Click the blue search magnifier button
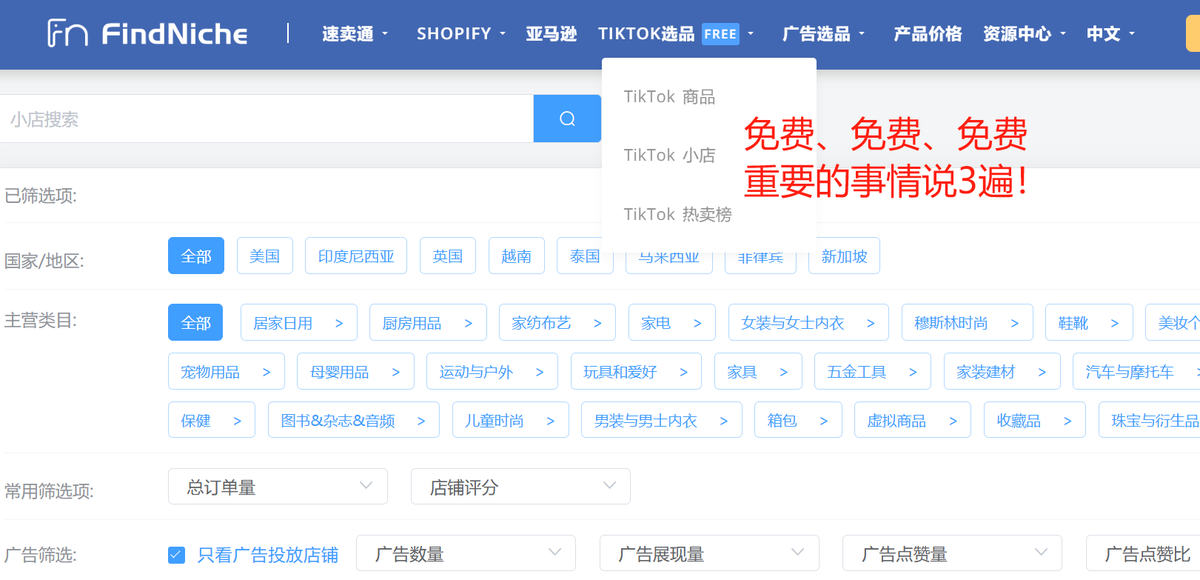This screenshot has height=580, width=1200. click(x=567, y=119)
